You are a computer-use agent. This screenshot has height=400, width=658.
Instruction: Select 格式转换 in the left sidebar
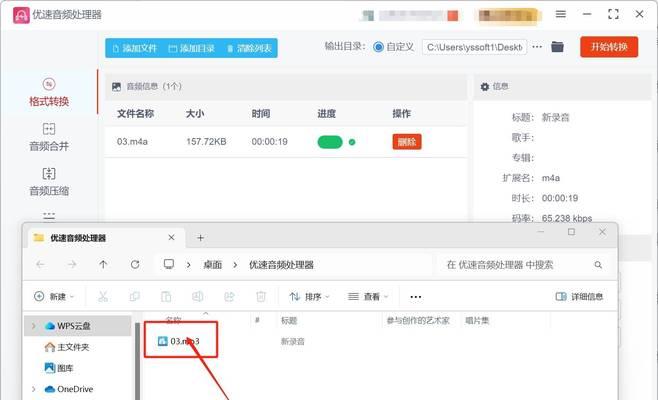click(x=49, y=92)
